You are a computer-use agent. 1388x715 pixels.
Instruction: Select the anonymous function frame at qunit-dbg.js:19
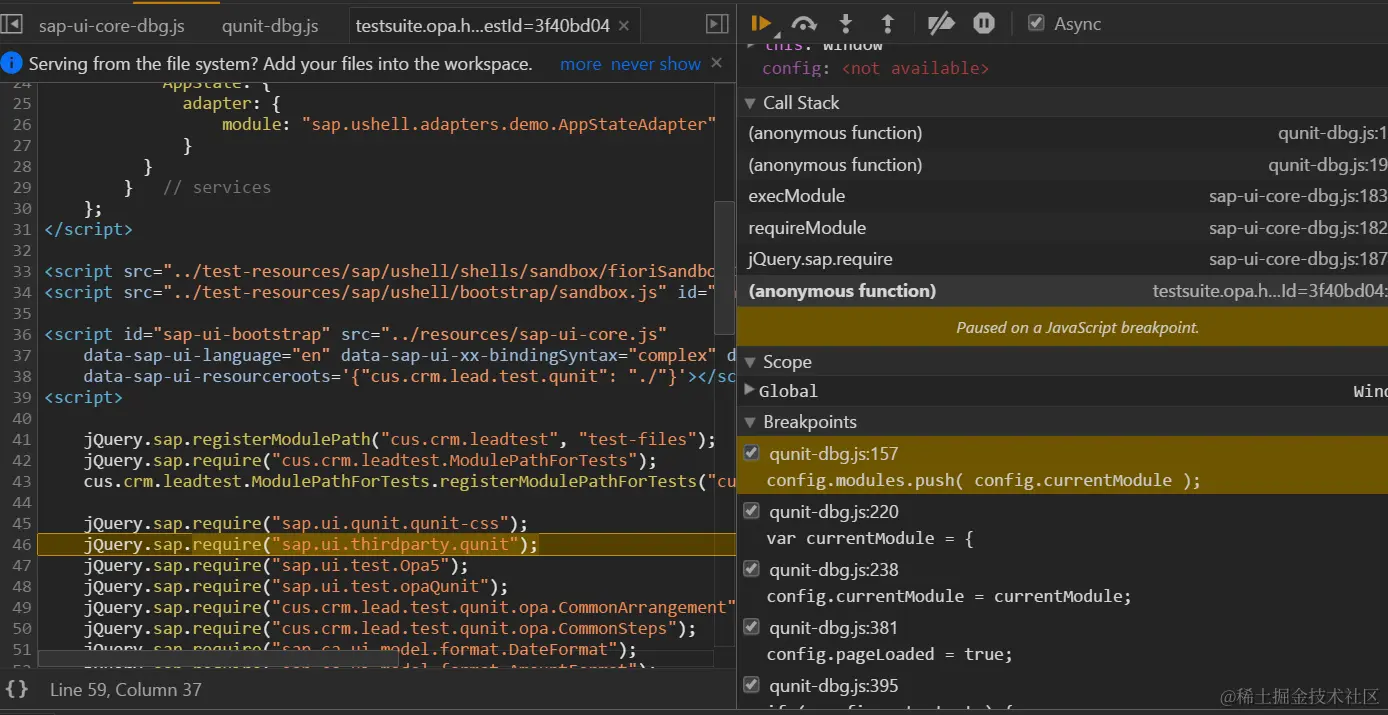[1062, 165]
